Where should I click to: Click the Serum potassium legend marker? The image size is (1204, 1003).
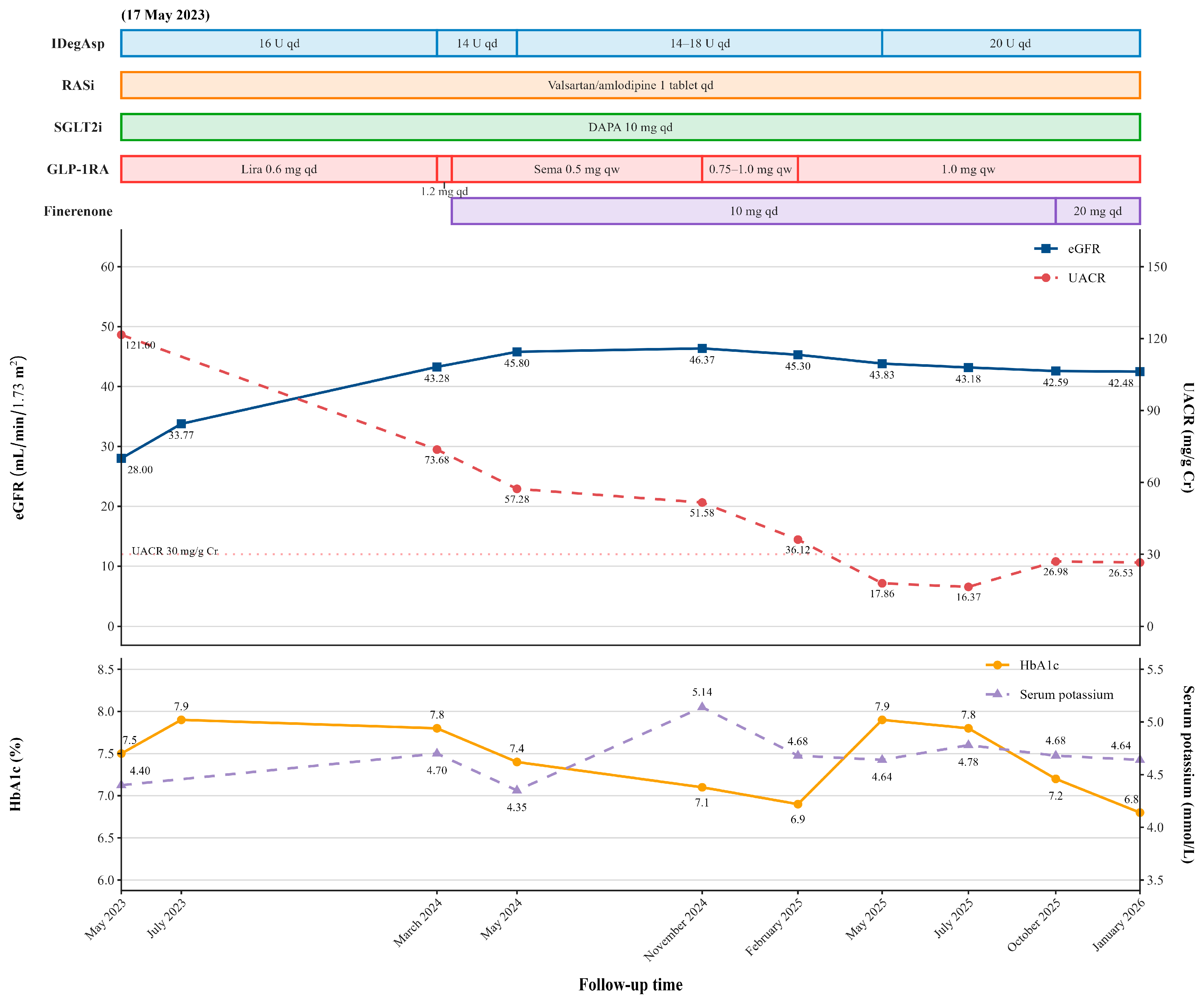click(x=998, y=694)
